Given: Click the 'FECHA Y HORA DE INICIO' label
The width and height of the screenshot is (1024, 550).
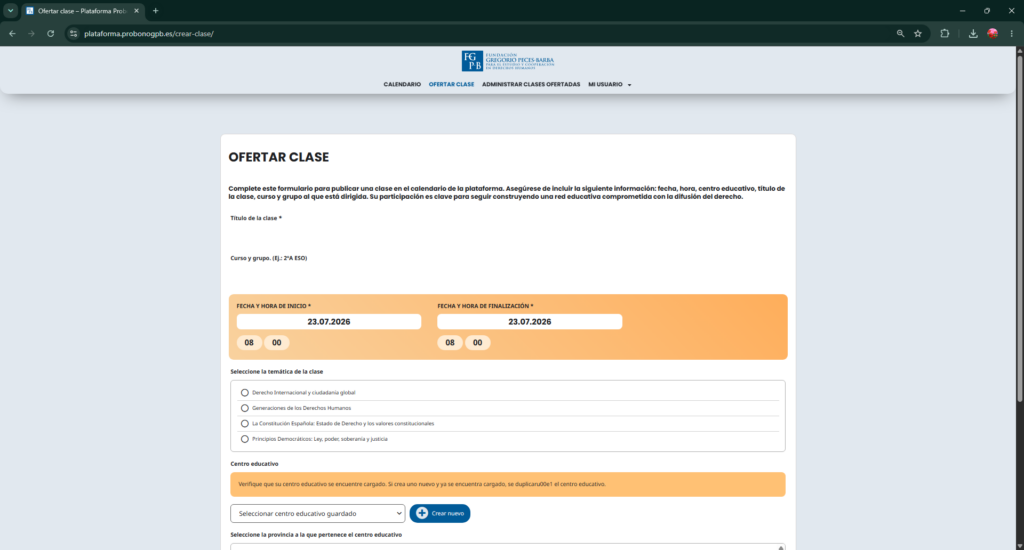Looking at the screenshot, I should click(274, 306).
